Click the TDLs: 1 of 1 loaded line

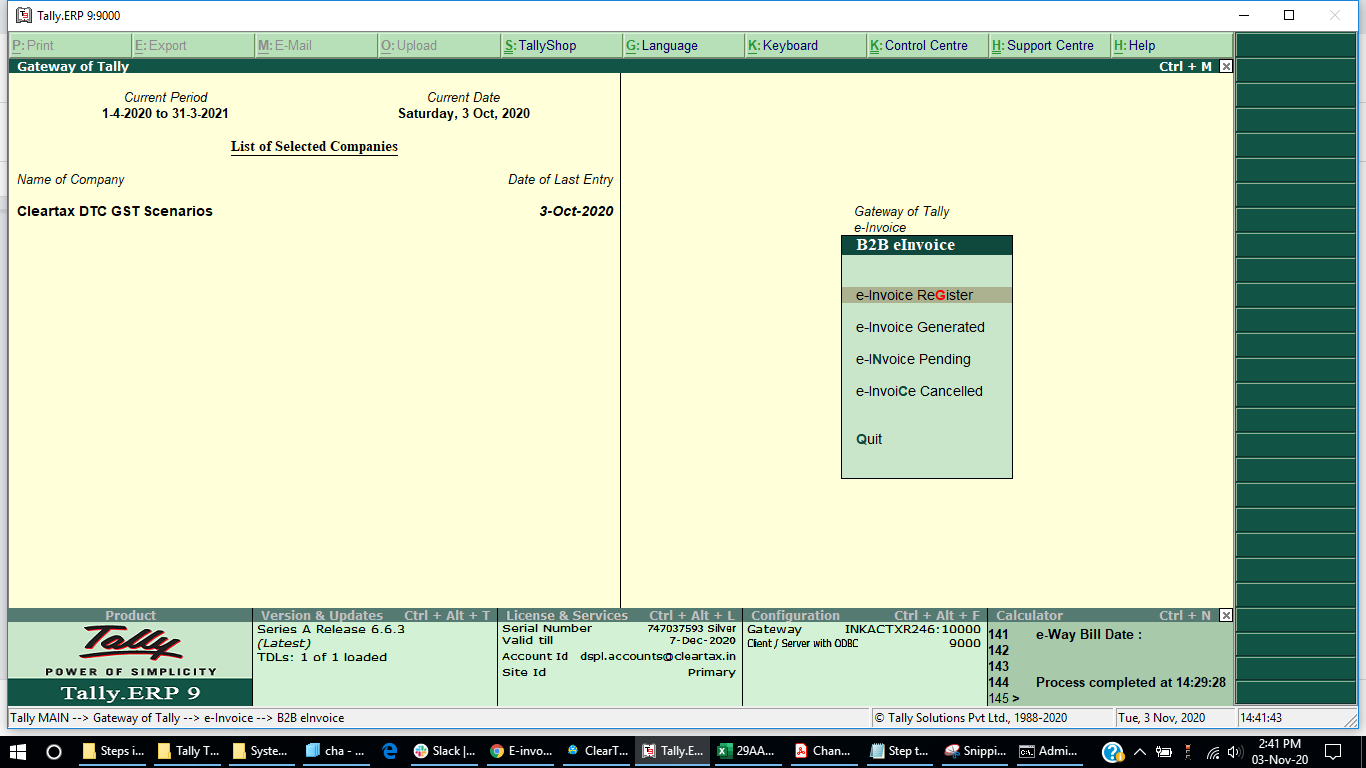pos(322,657)
